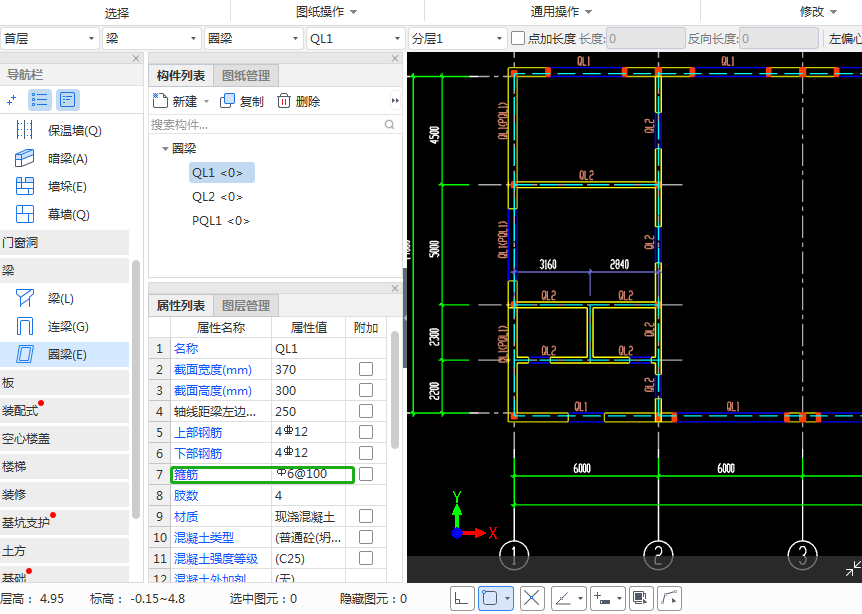The width and height of the screenshot is (862, 614).
Task: Click the crossed lines intersection snap icon
Action: [531, 598]
